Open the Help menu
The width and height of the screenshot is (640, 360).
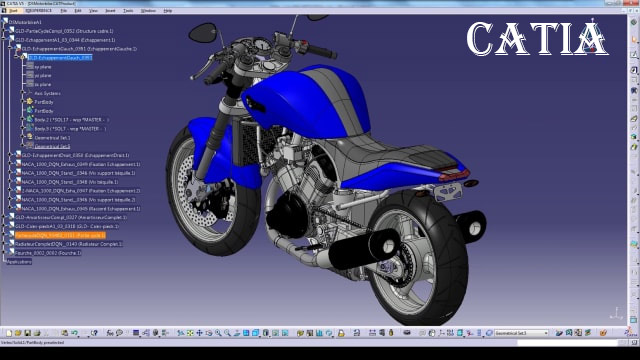click(x=168, y=11)
